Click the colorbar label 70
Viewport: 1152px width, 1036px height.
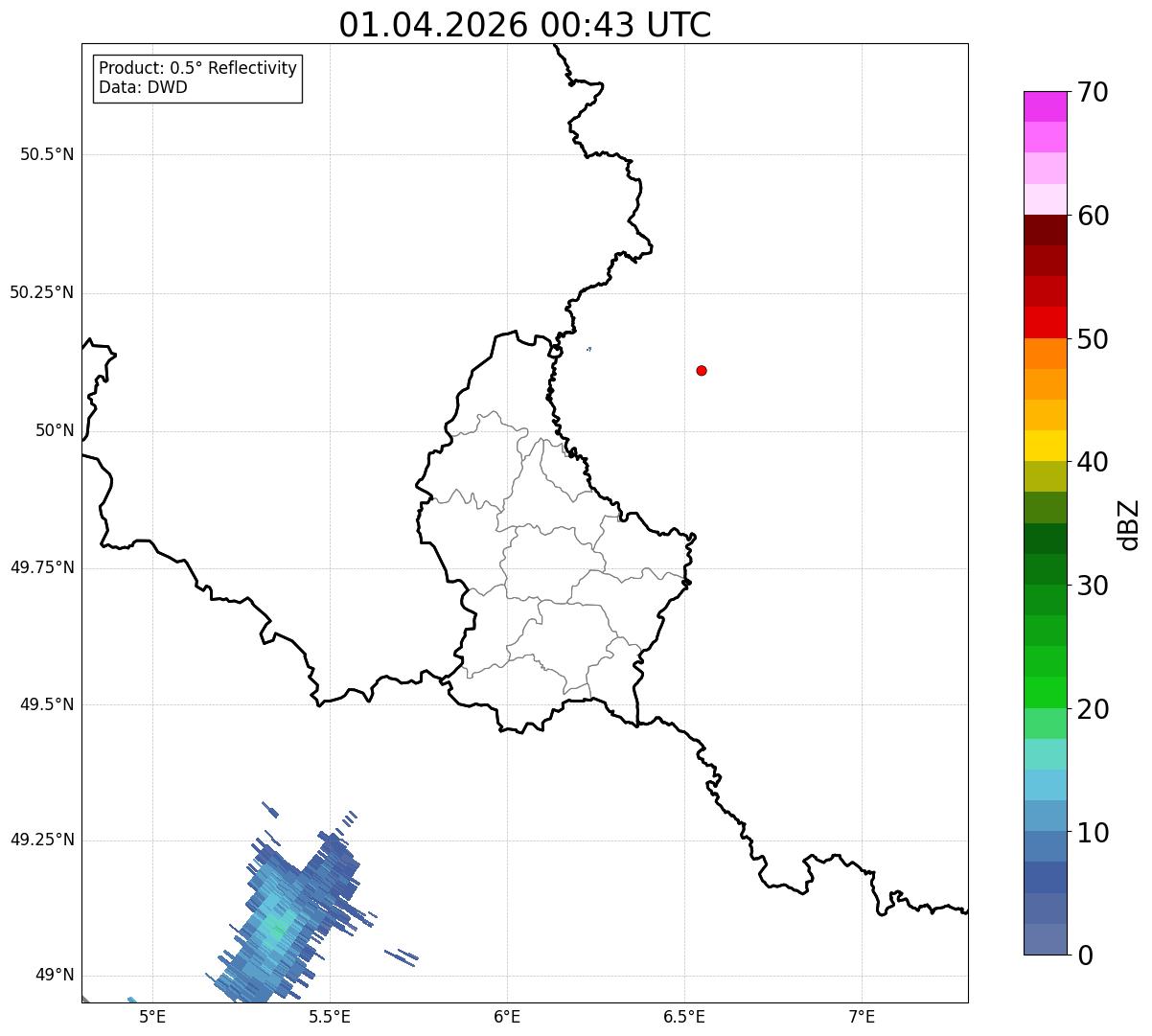click(x=1093, y=92)
